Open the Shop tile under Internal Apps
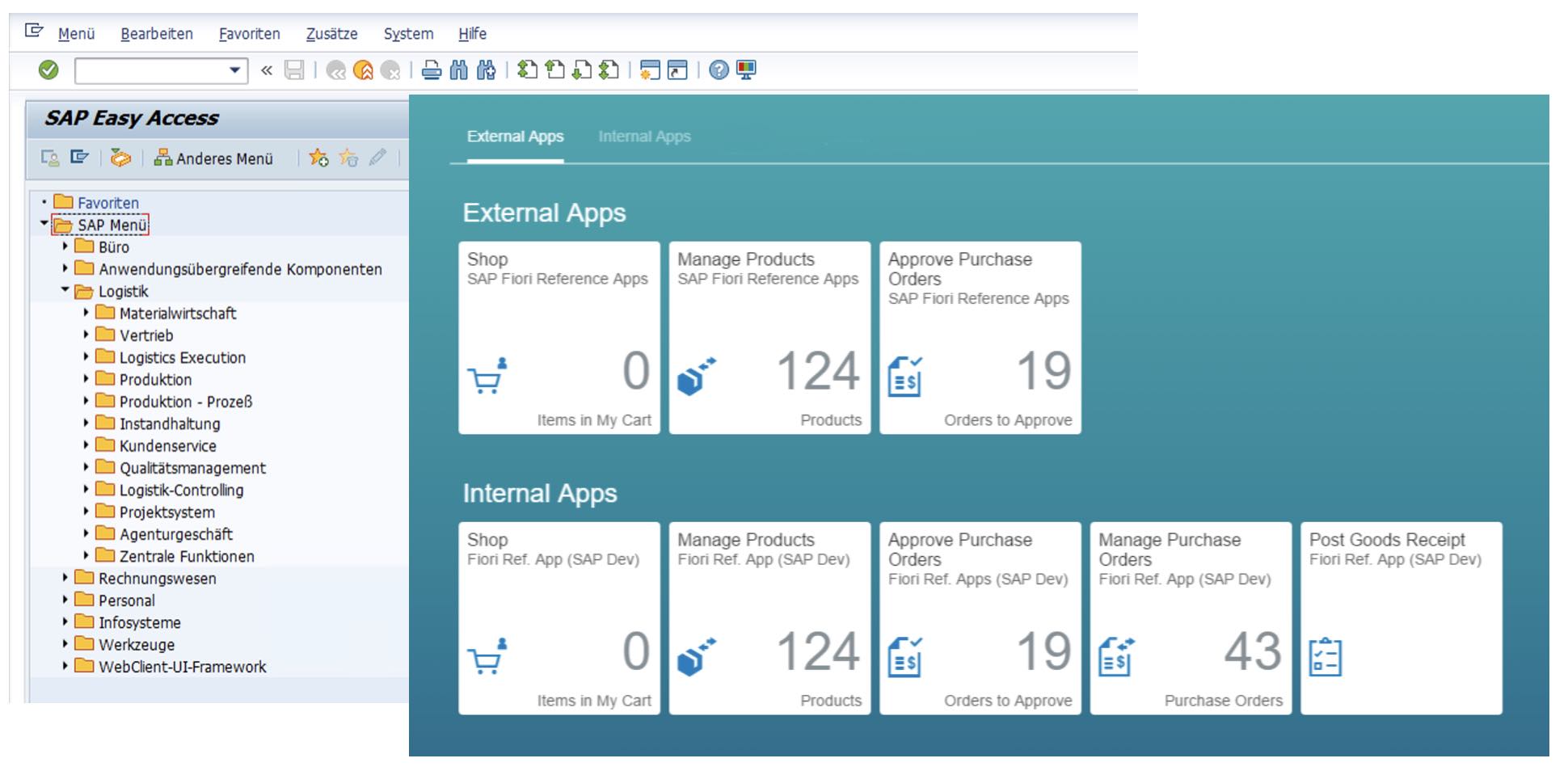This screenshot has width=1568, height=771. 559,618
